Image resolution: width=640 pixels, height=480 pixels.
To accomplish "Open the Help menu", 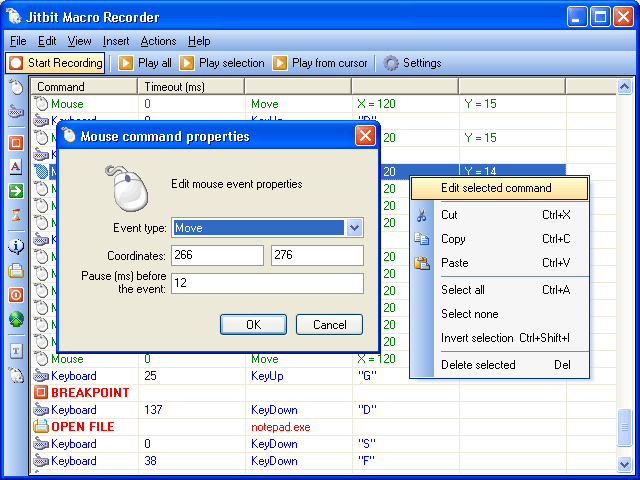I will pyautogui.click(x=199, y=41).
